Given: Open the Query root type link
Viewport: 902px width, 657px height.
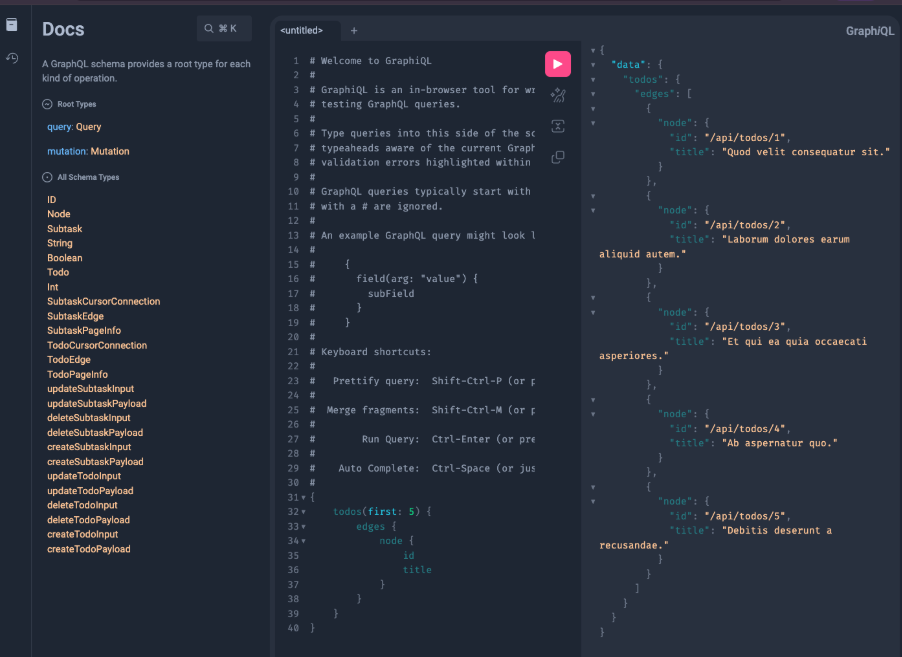Looking at the screenshot, I should coord(89,127).
